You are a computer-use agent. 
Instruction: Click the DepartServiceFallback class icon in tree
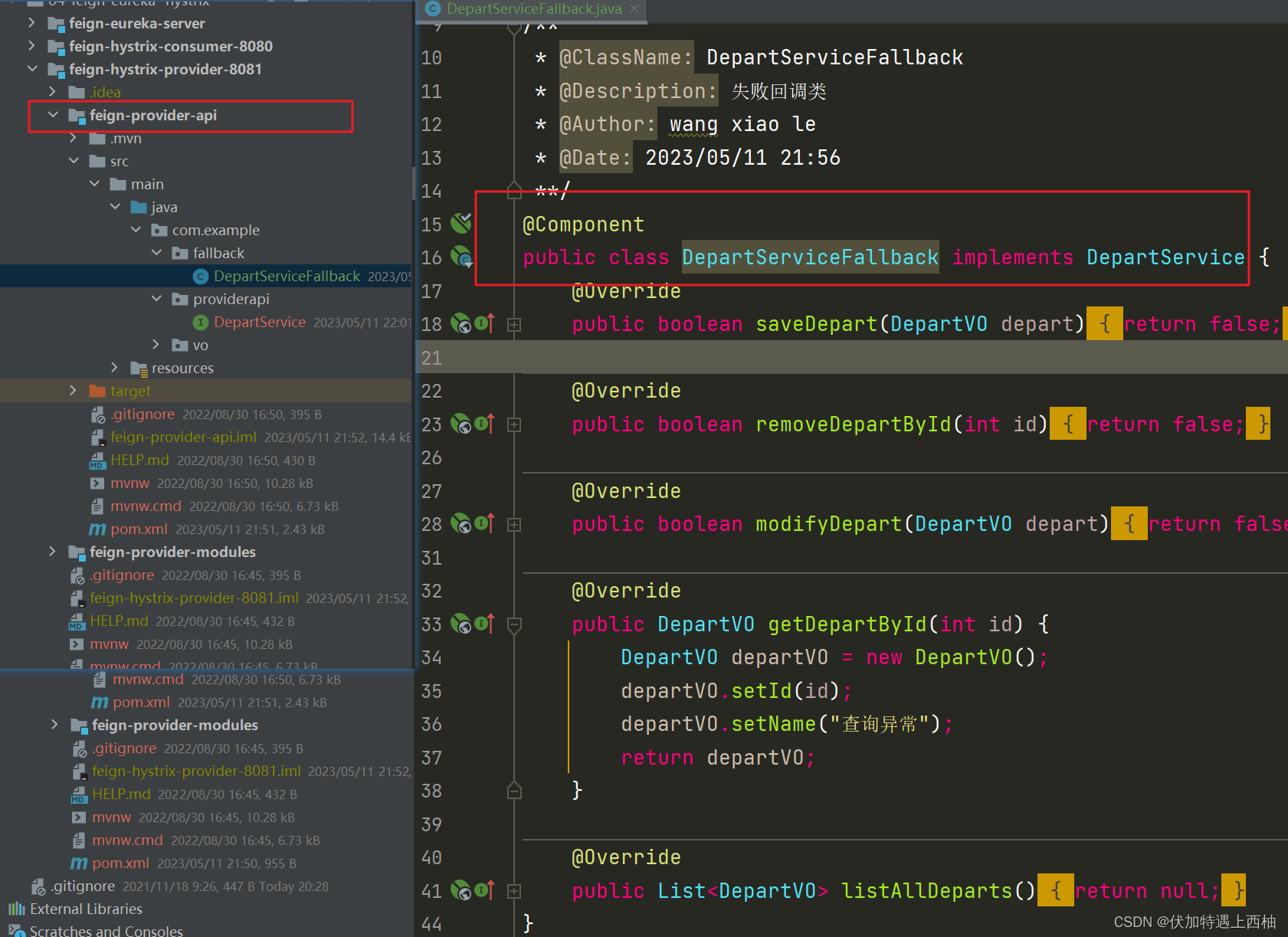tap(201, 277)
